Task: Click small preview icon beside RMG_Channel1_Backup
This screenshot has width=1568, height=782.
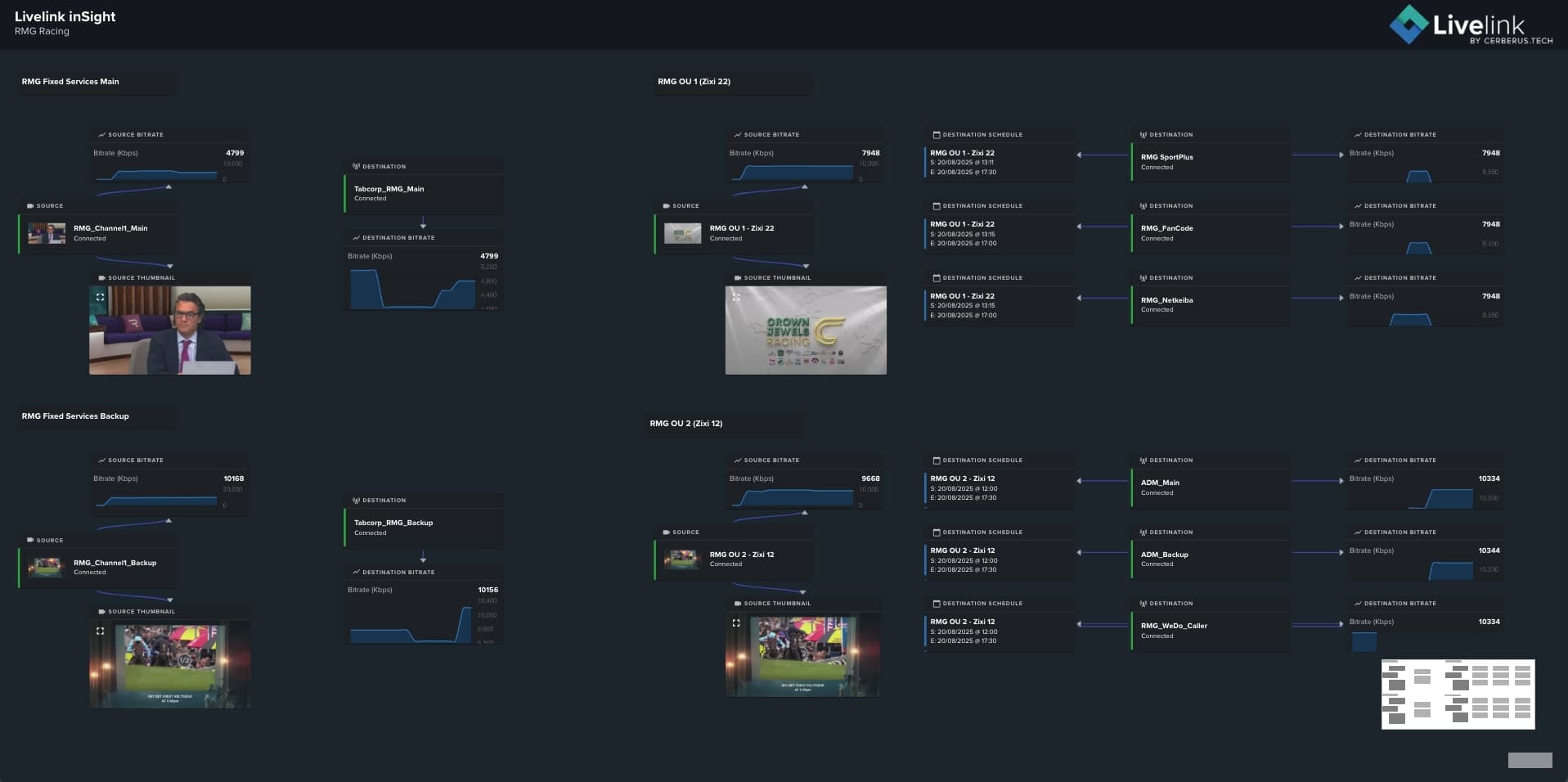Action: (47, 567)
